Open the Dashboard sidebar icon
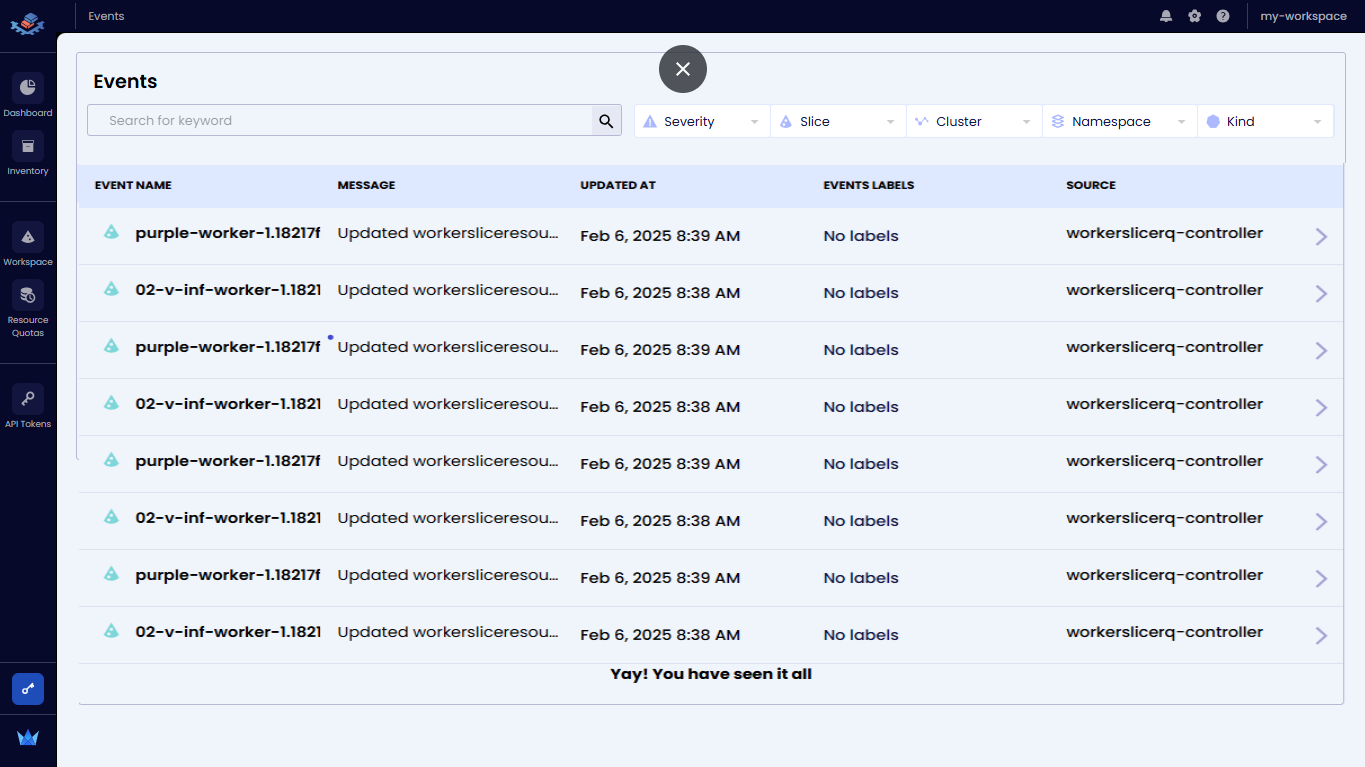 [x=28, y=88]
